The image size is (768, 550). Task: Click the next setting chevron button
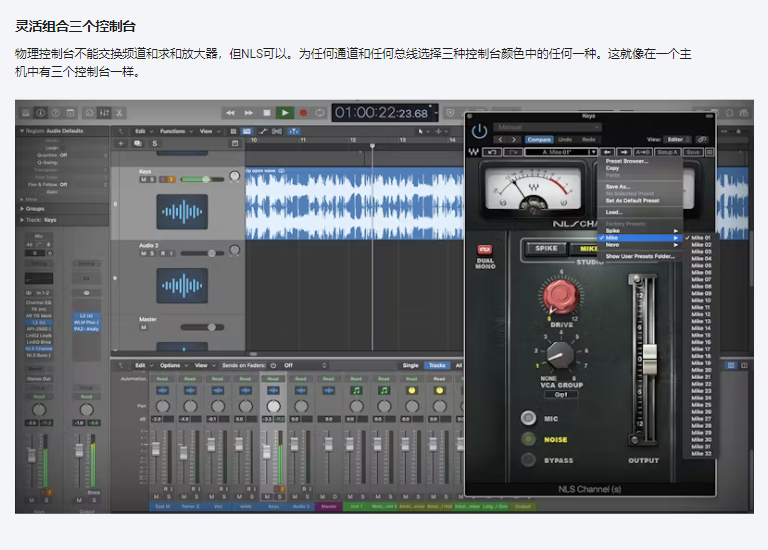coord(513,140)
